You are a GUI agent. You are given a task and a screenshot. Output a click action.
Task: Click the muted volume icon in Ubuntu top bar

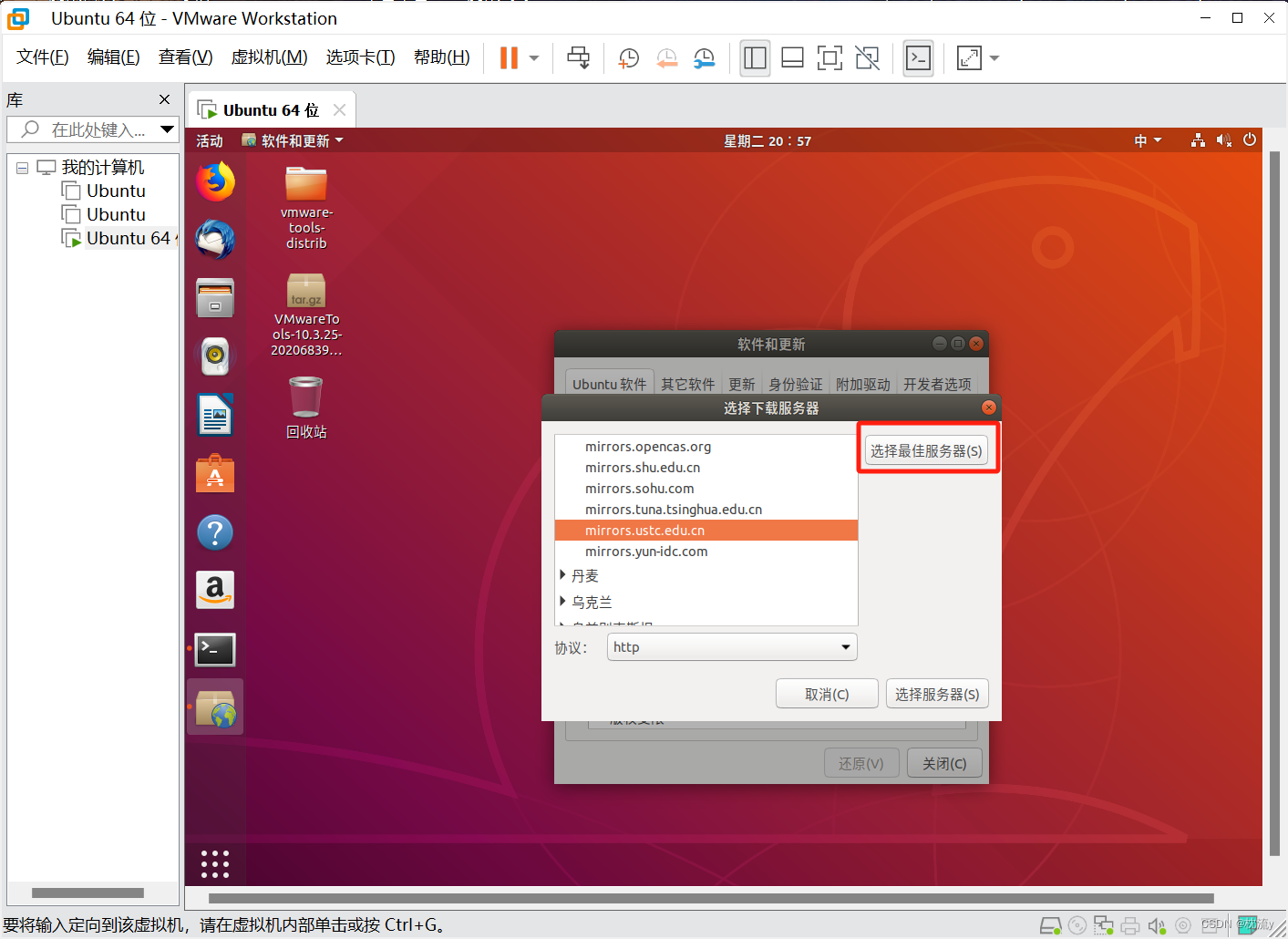pyautogui.click(x=1223, y=140)
